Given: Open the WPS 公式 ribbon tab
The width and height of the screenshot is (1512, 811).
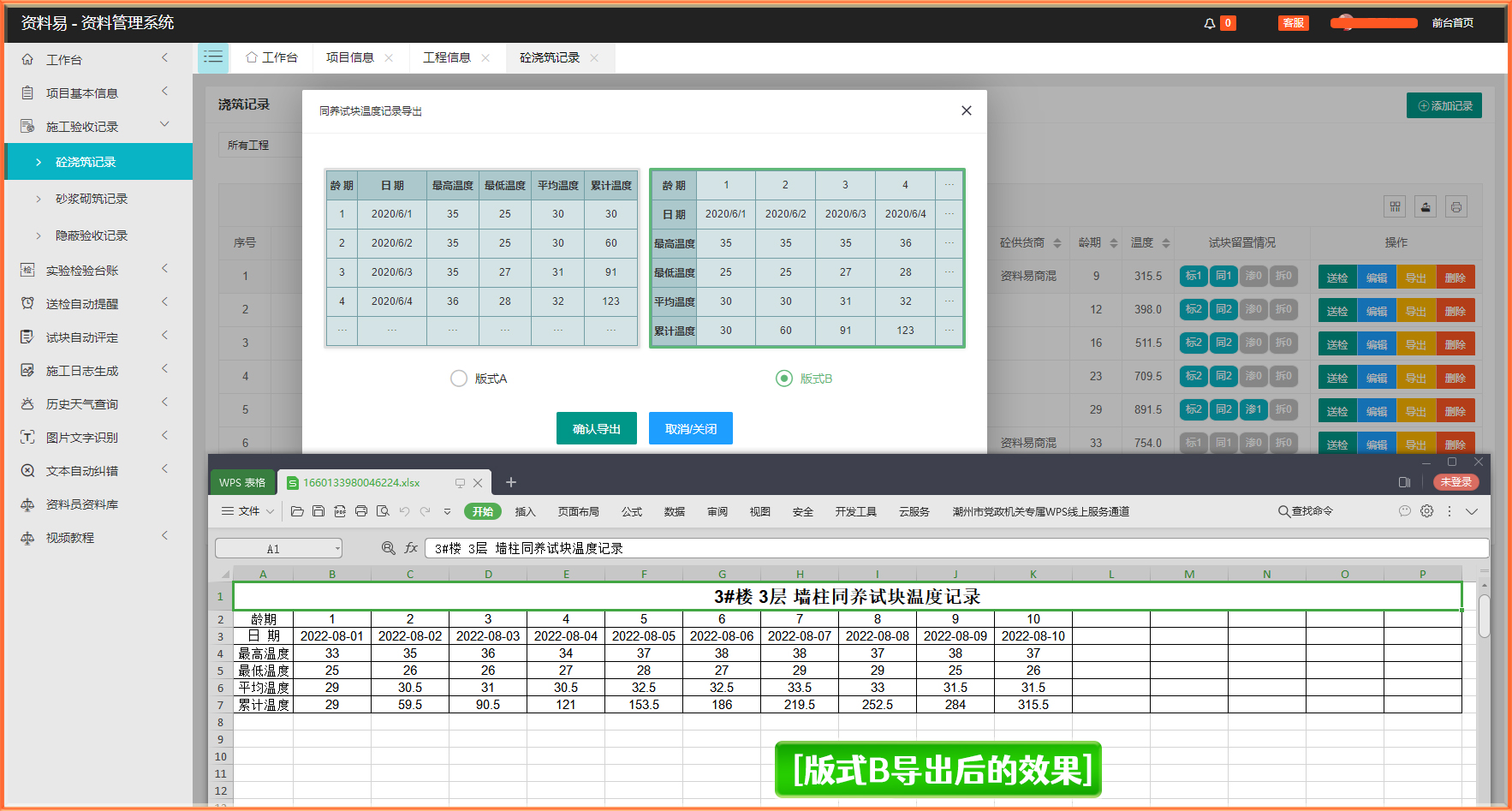Looking at the screenshot, I should tap(632, 511).
